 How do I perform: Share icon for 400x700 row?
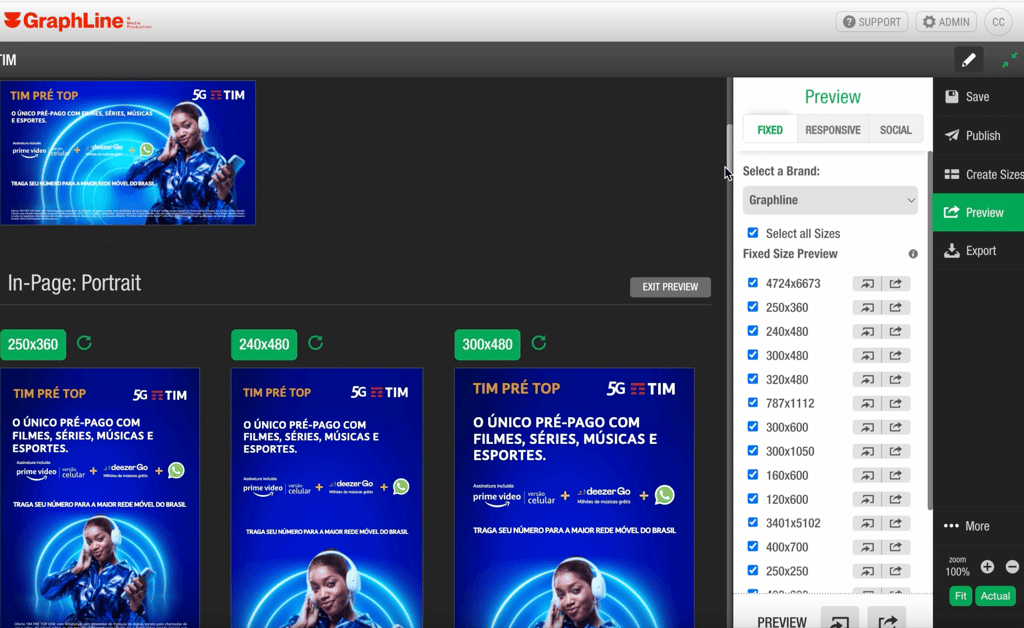895,547
